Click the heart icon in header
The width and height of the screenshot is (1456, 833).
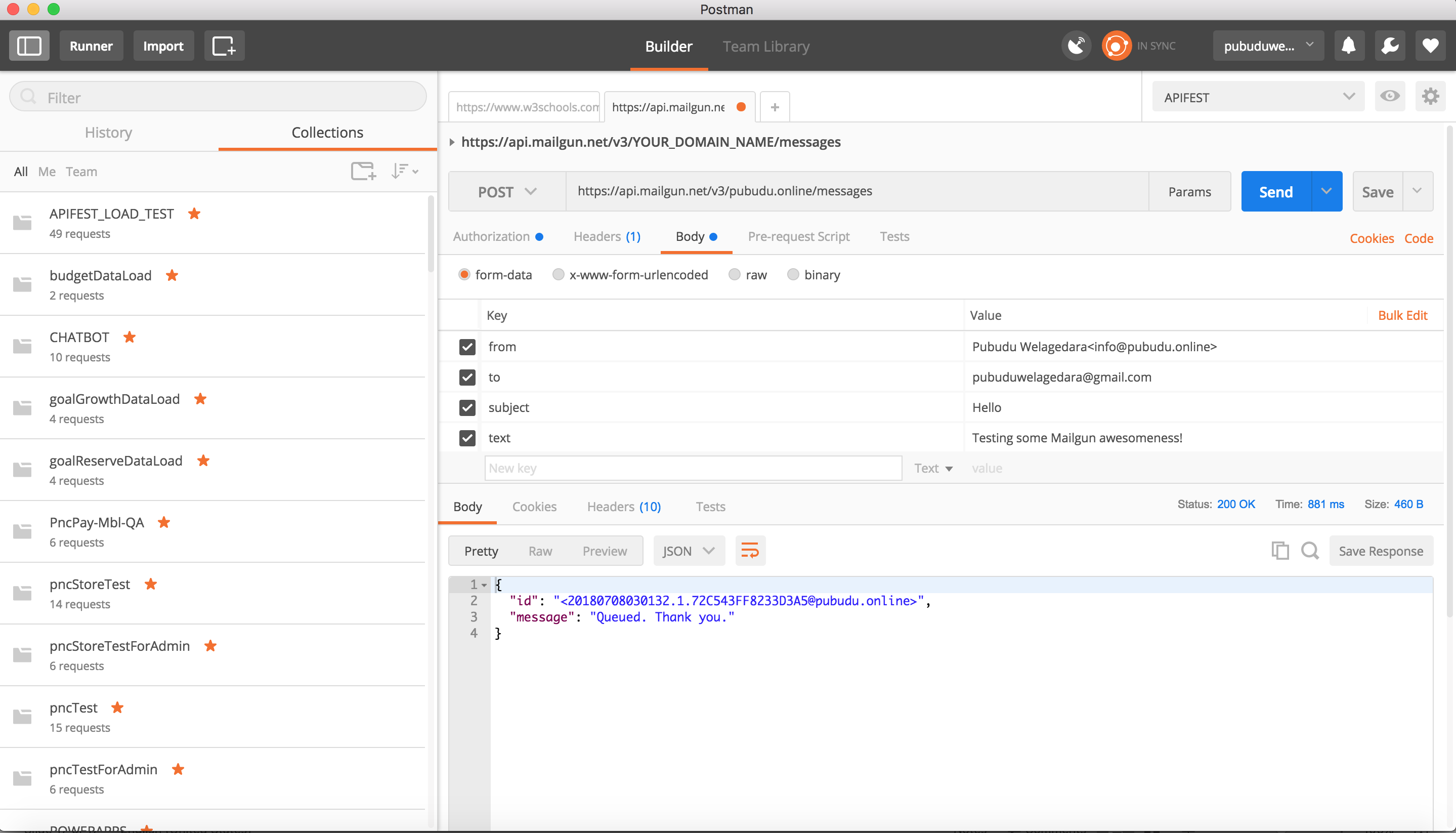(x=1430, y=46)
